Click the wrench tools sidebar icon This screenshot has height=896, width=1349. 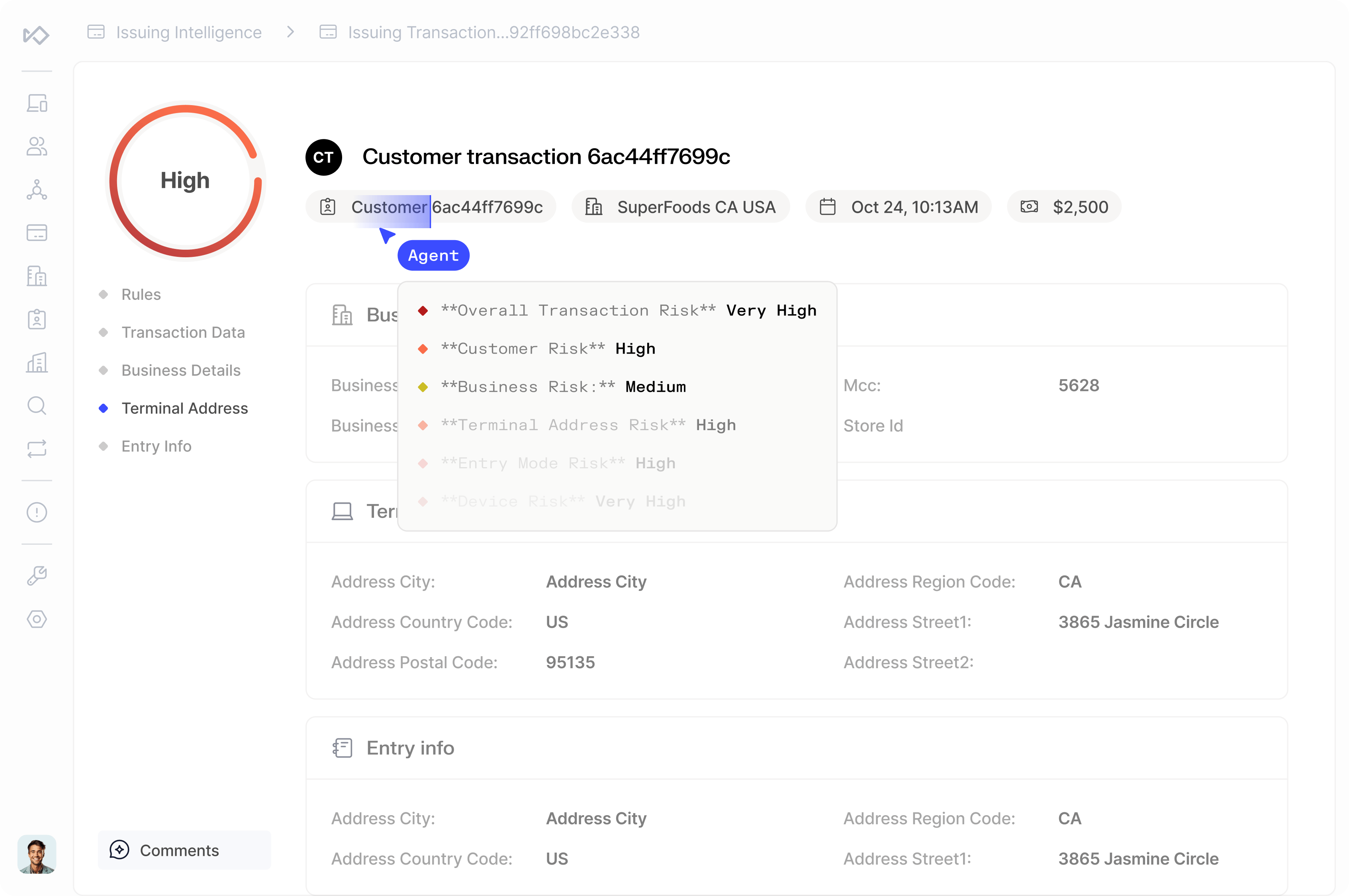(x=37, y=576)
